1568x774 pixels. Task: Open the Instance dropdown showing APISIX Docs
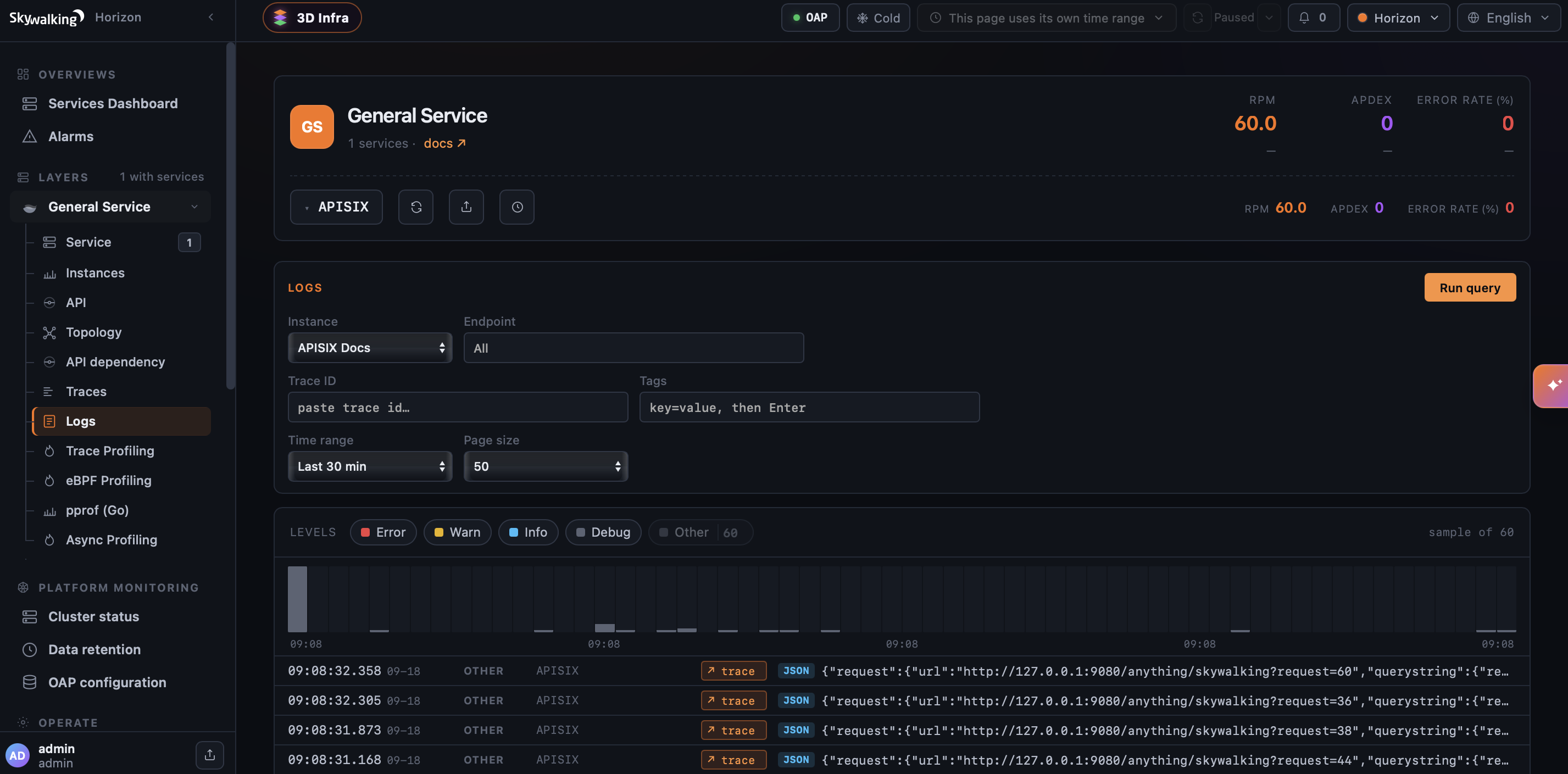point(370,347)
